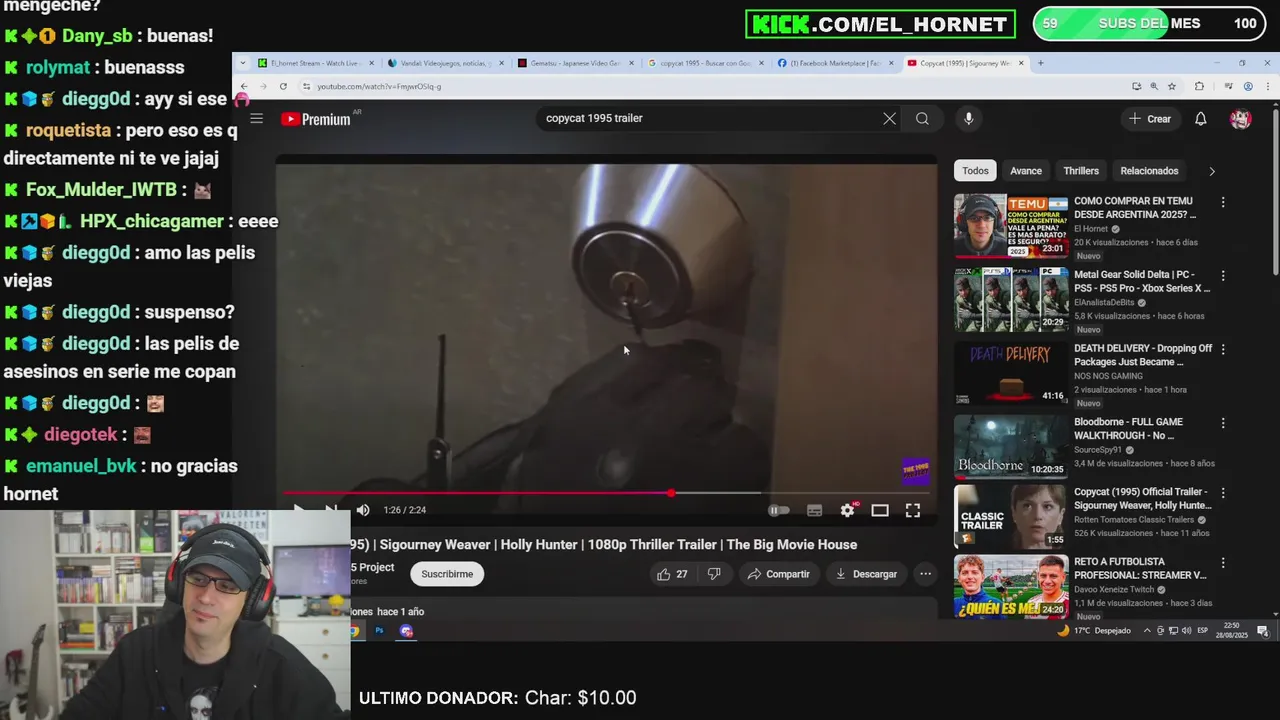Like the video with thumbs up
The image size is (1280, 720).
tap(672, 574)
